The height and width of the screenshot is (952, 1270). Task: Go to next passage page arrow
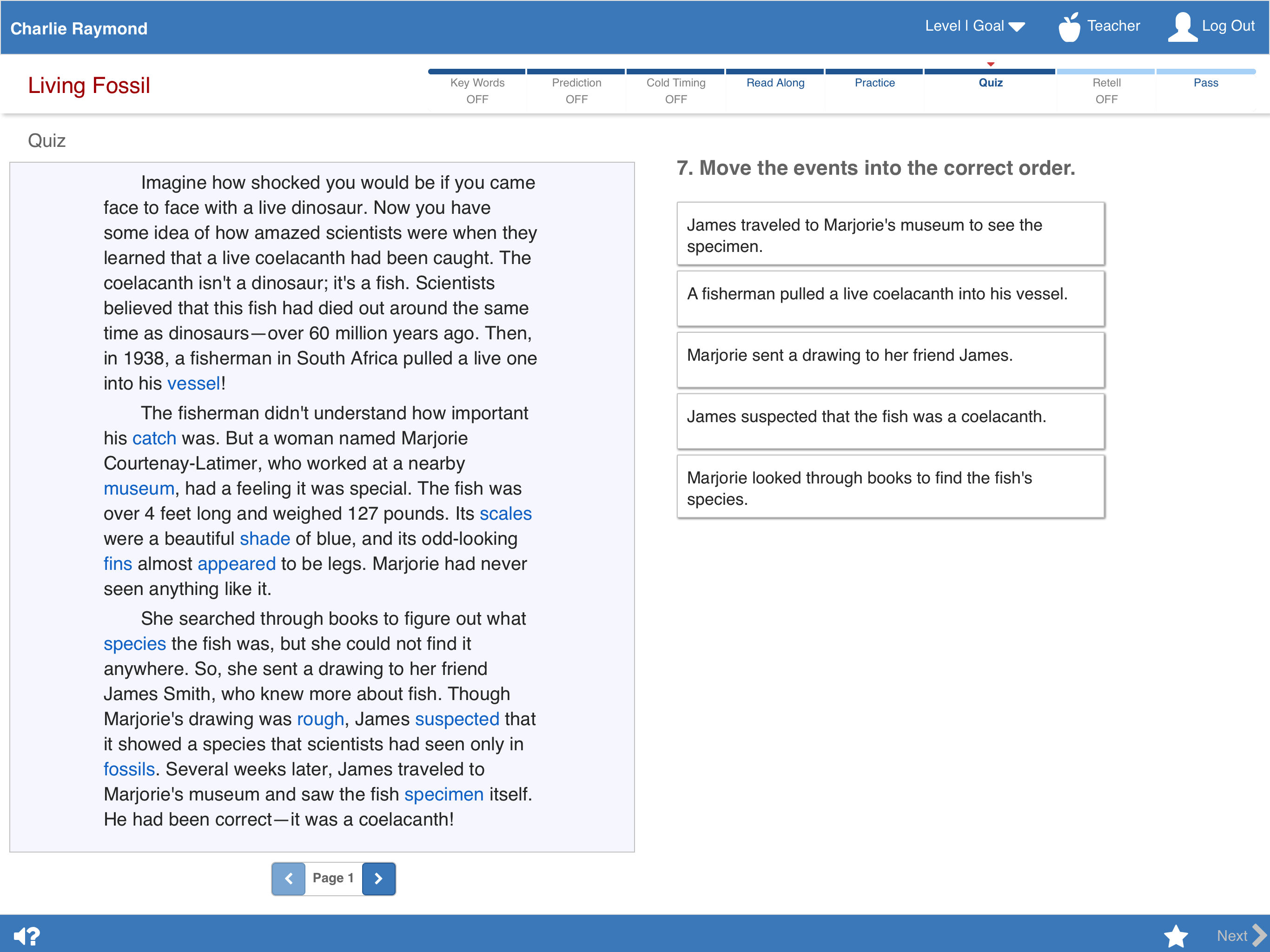point(378,878)
